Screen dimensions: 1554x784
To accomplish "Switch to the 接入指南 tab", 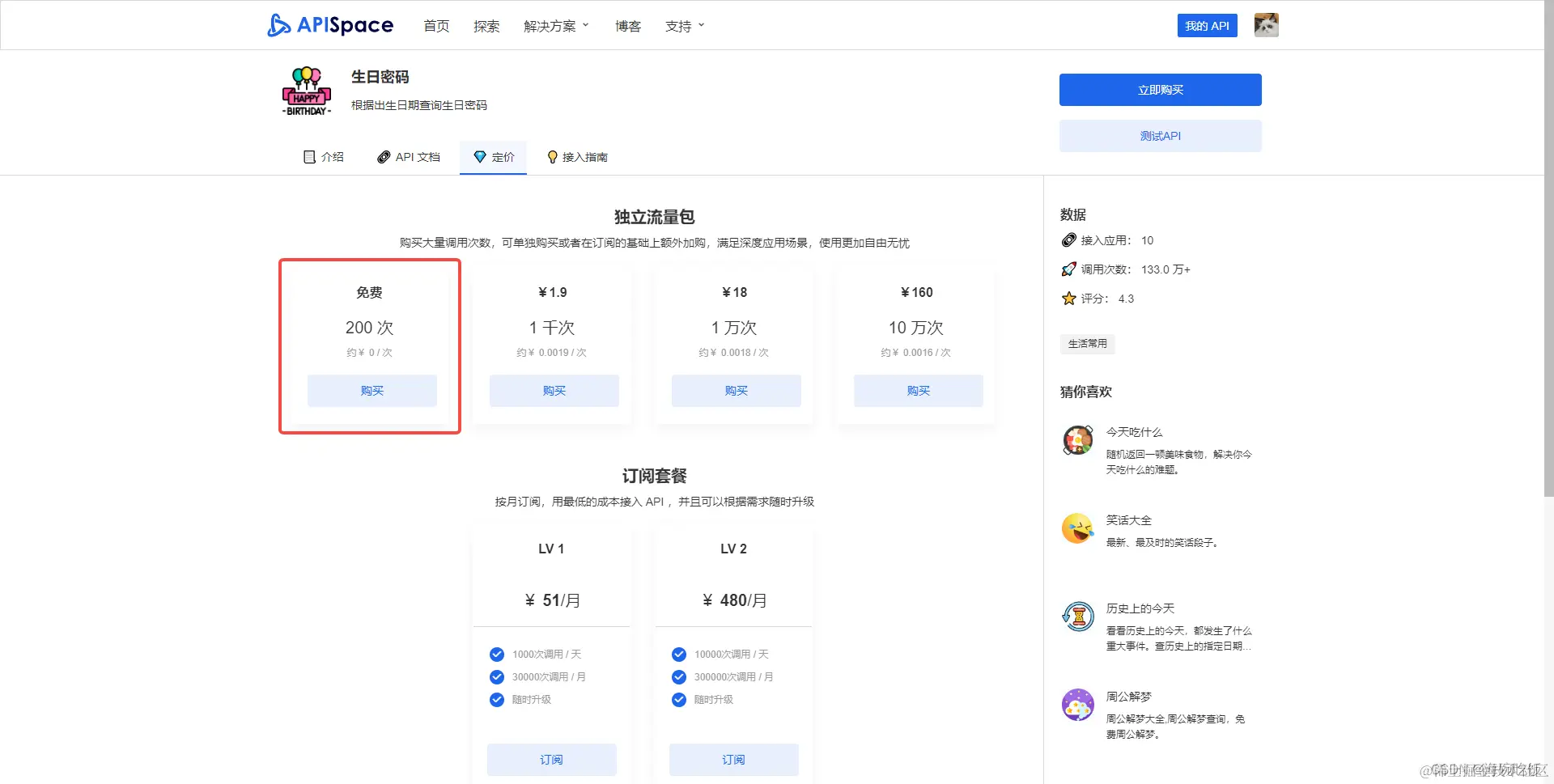I will pos(577,157).
